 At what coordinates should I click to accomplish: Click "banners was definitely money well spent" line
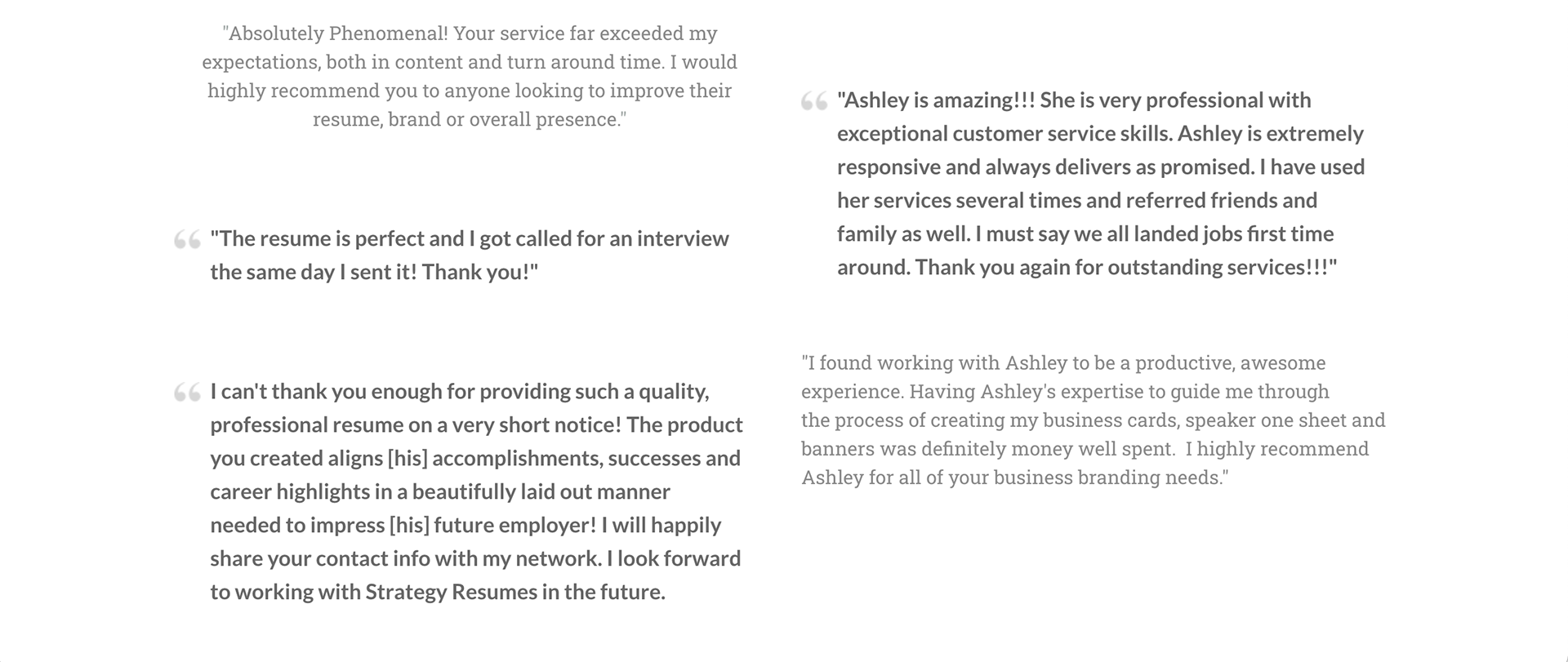pyautogui.click(x=1085, y=449)
